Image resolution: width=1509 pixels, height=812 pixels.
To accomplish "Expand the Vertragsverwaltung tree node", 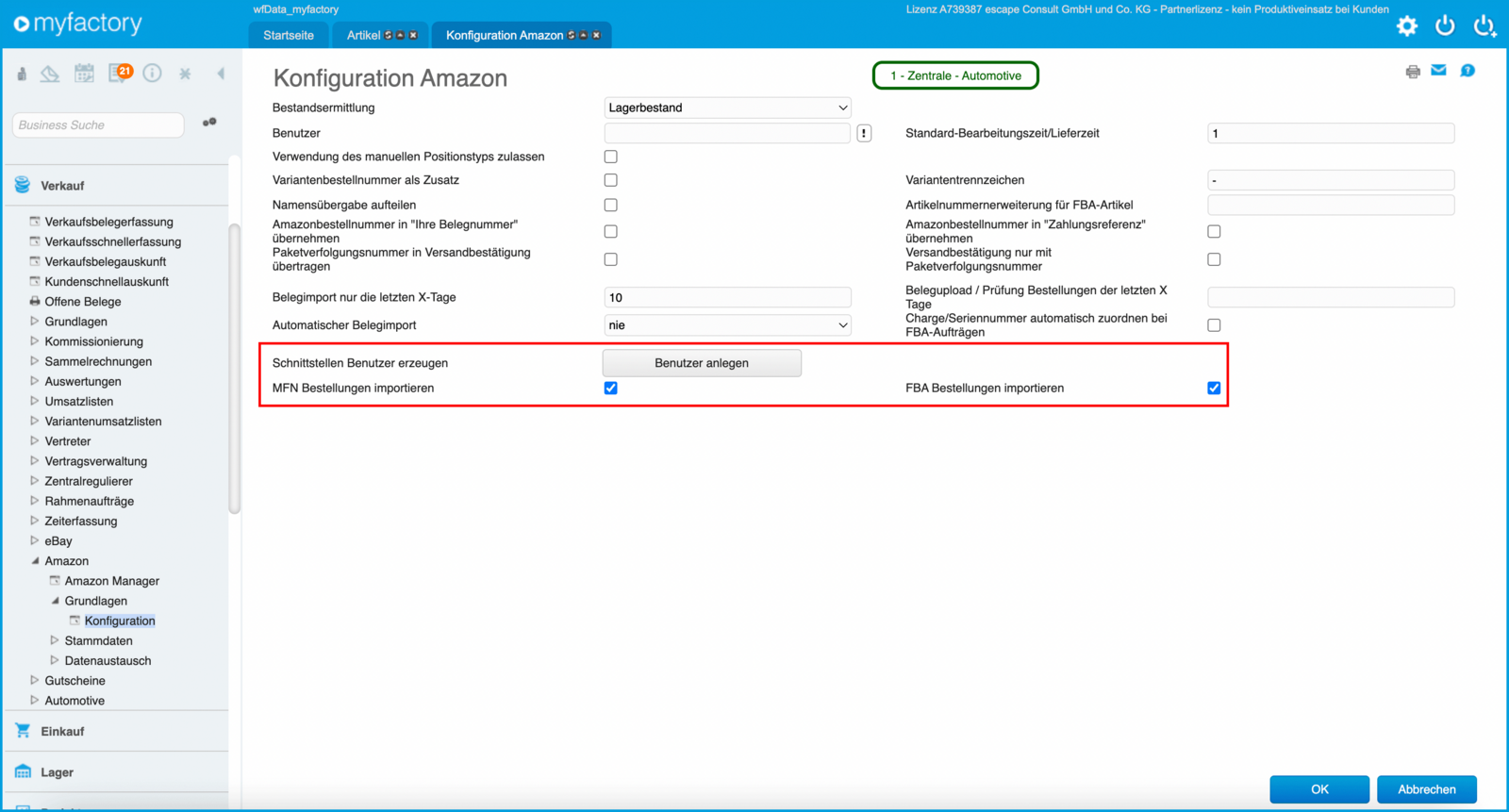I will (35, 461).
